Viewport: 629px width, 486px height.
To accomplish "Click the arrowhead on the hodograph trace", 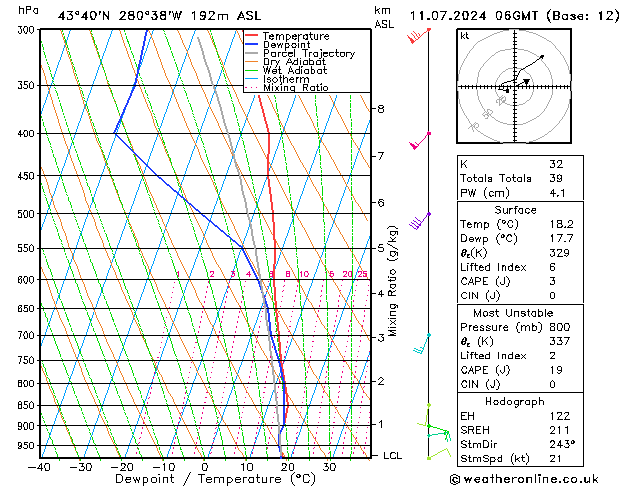I will pos(542,57).
